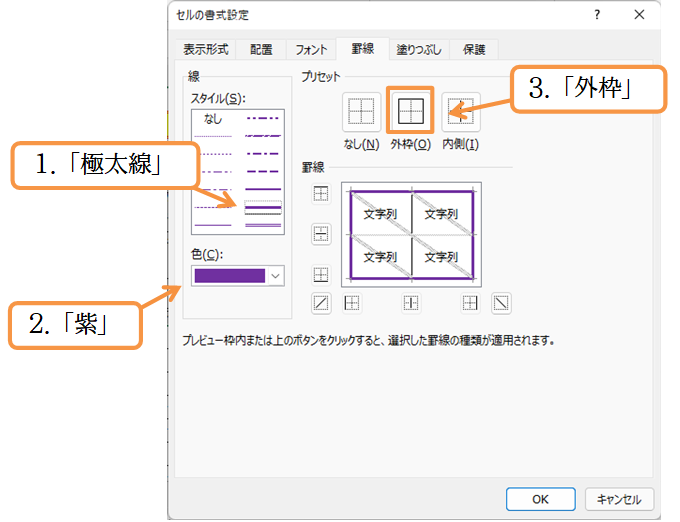
Task: Click the help question mark icon
Action: pos(597,14)
